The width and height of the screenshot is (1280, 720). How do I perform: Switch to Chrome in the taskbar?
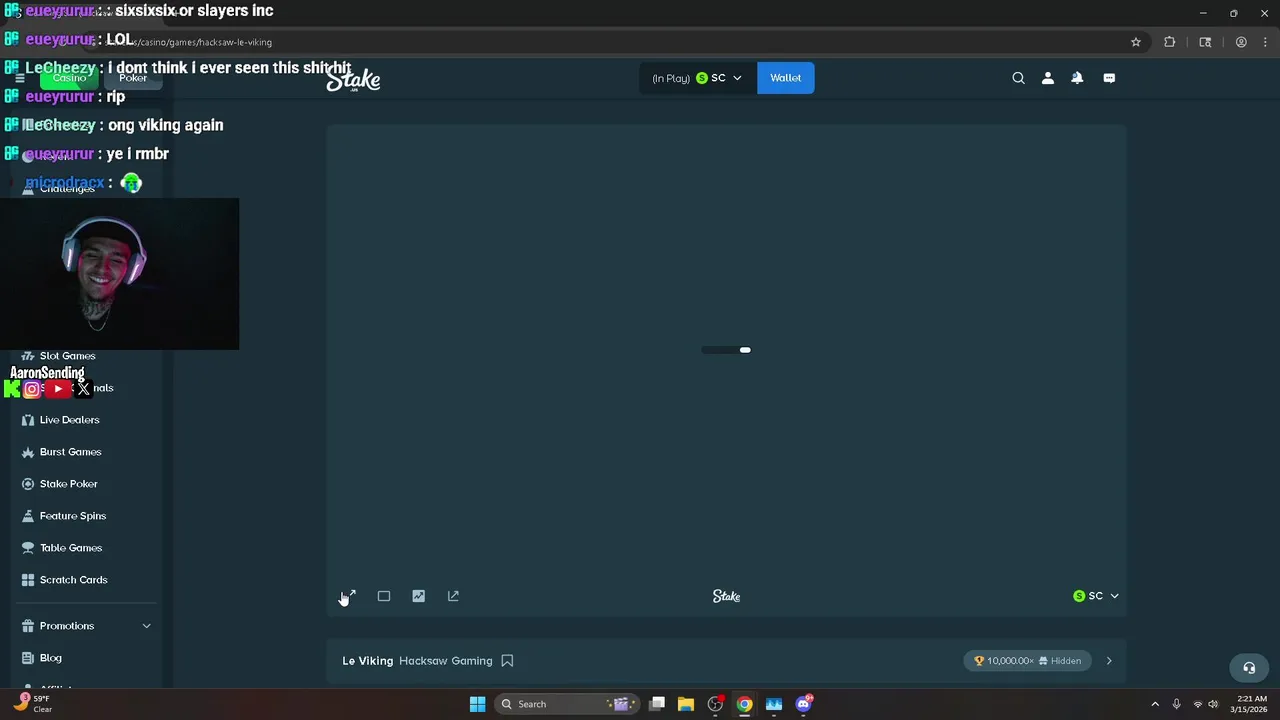click(745, 704)
